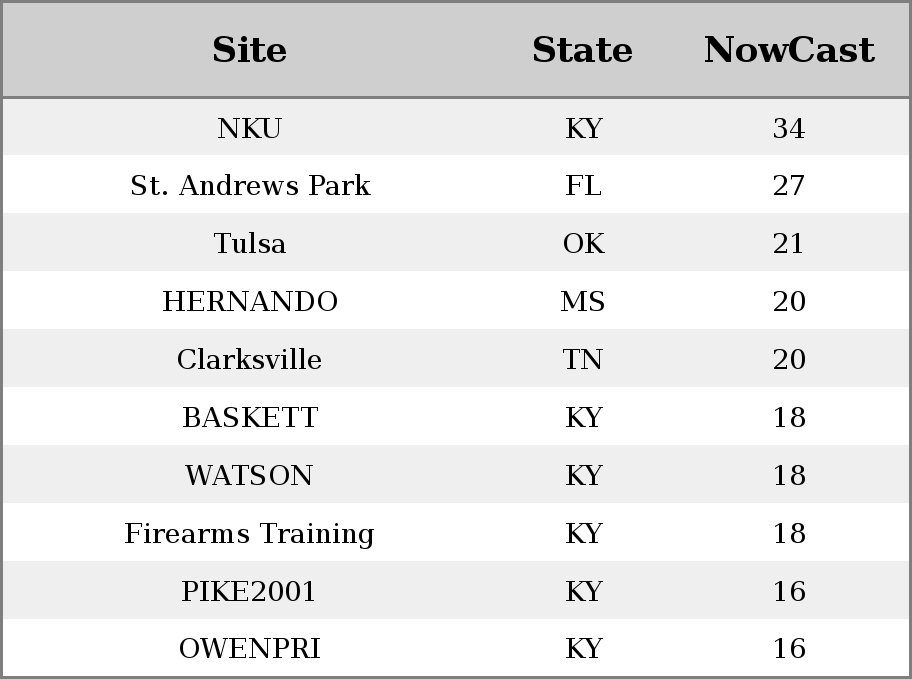Click NowCast value 34 for NKU

(x=789, y=128)
